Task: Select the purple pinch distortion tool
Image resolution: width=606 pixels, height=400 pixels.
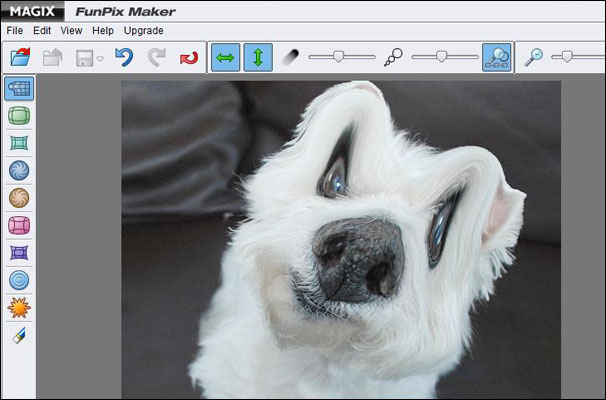Action: point(18,253)
